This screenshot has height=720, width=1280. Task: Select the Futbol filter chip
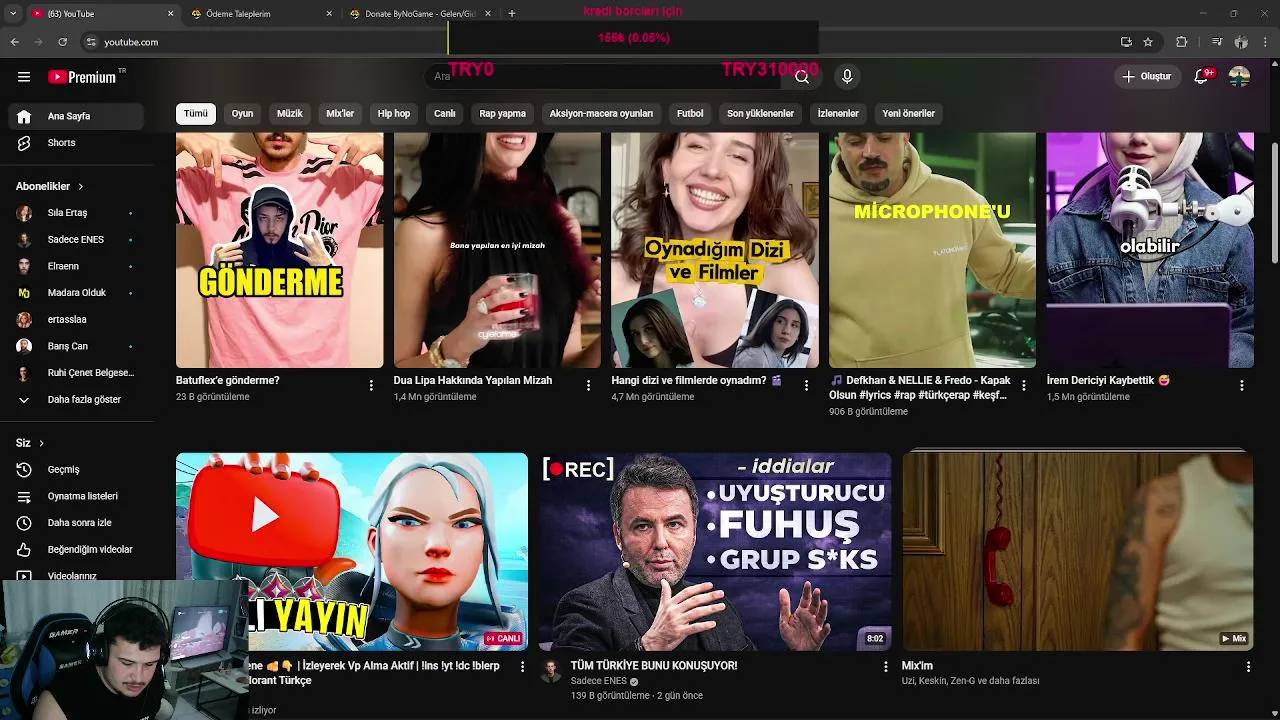tap(690, 113)
